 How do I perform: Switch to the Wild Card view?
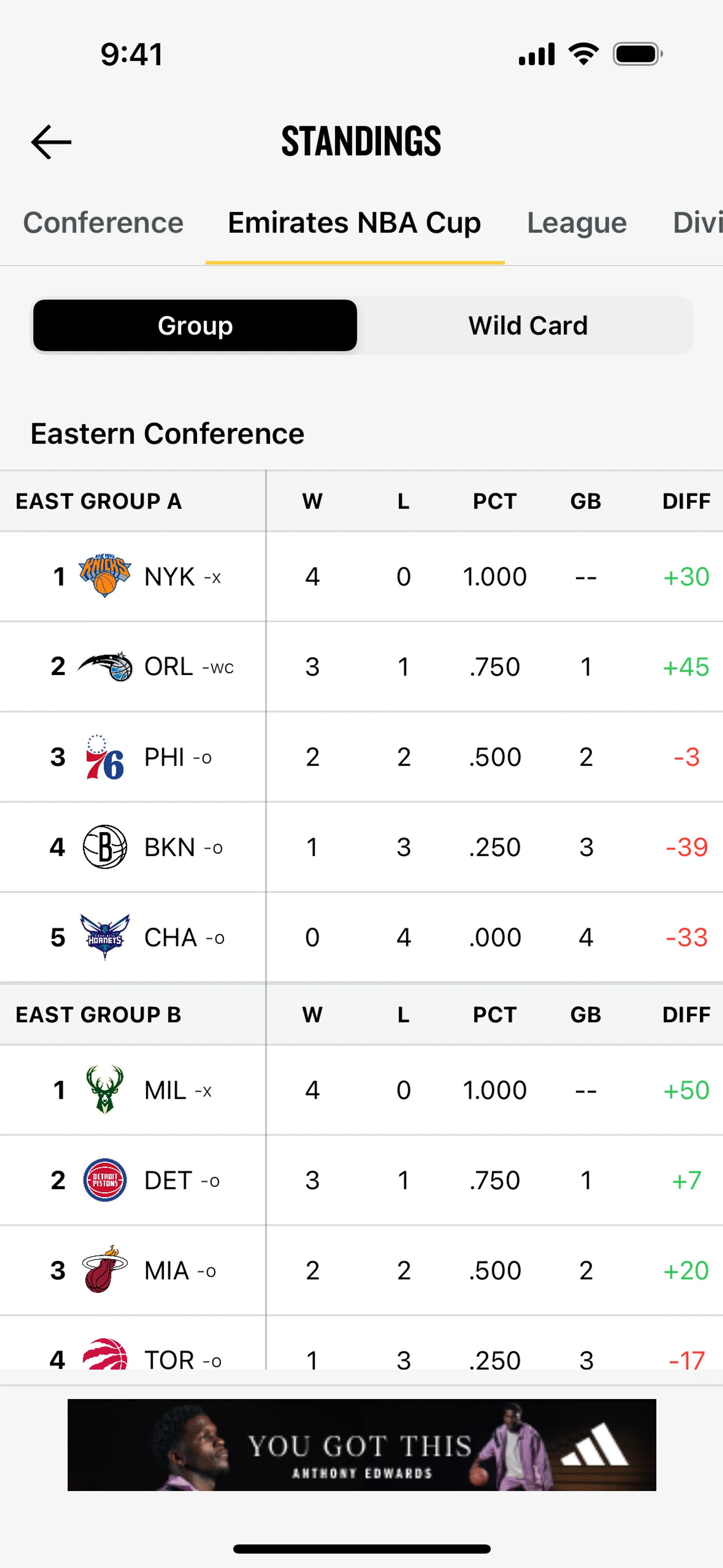tap(527, 326)
